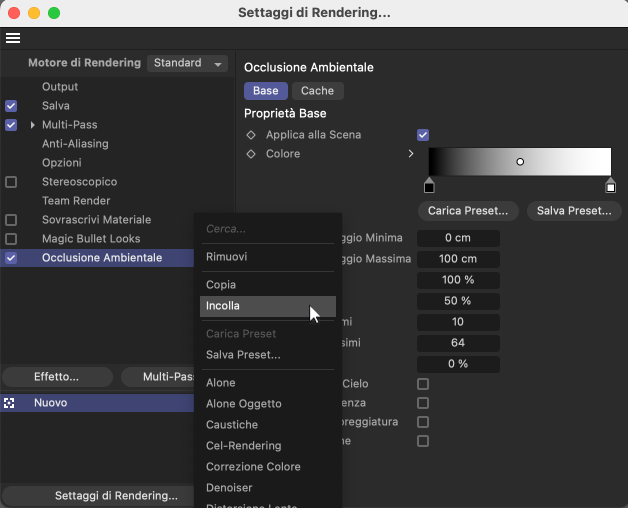Click the 0 % value field
Image resolution: width=628 pixels, height=508 pixels.
(458, 364)
